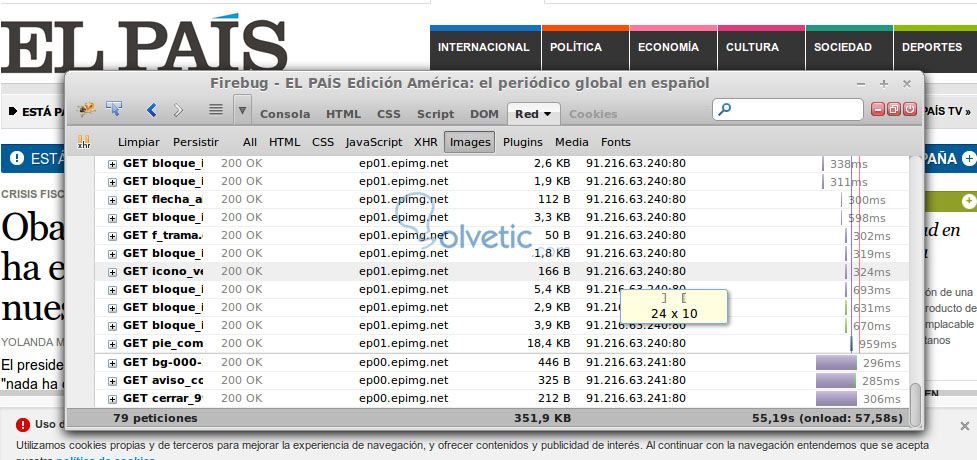
Task: Click the search magnifier icon
Action: [724, 110]
